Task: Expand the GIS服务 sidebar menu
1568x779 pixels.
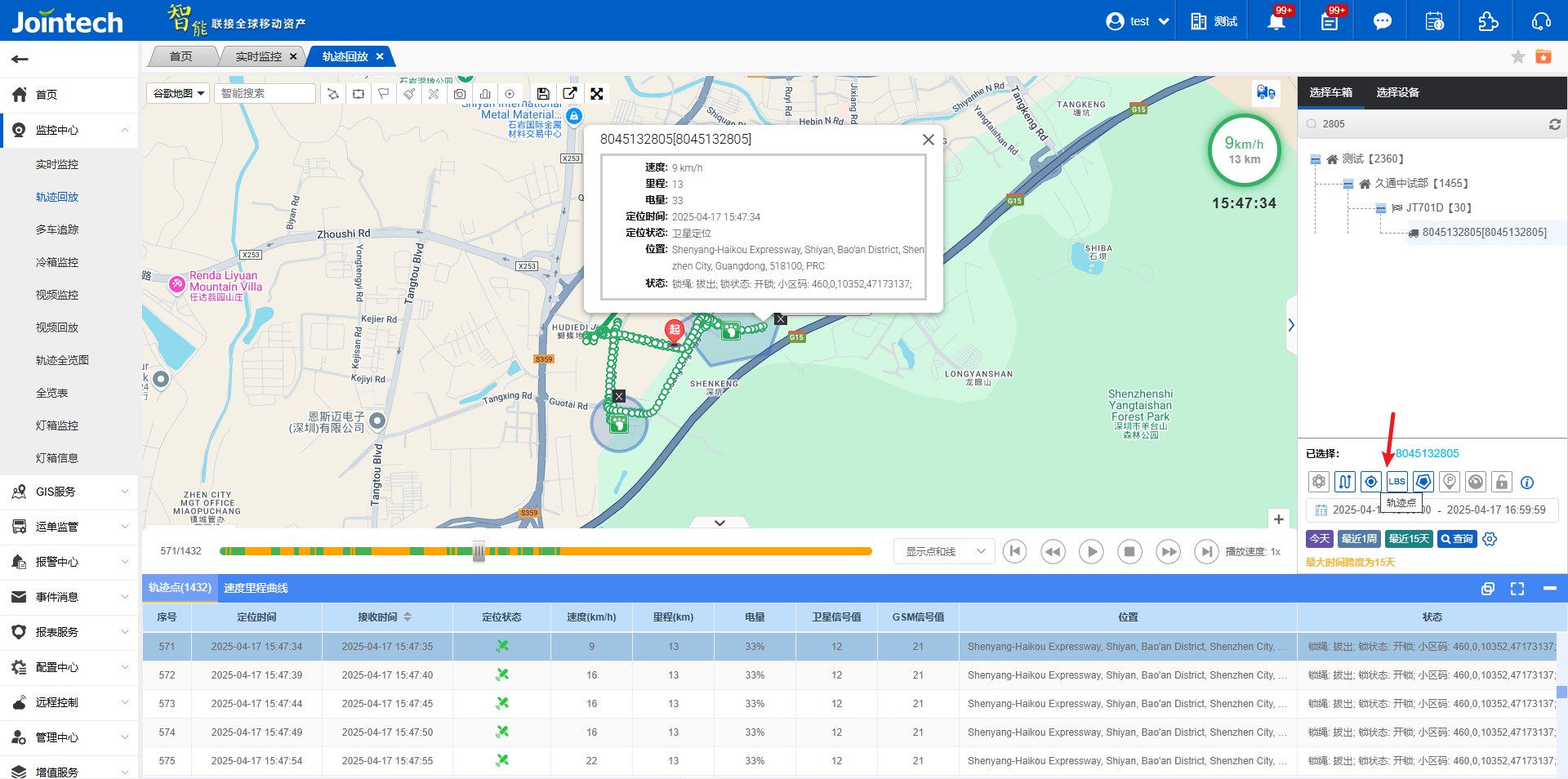Action: (x=69, y=492)
